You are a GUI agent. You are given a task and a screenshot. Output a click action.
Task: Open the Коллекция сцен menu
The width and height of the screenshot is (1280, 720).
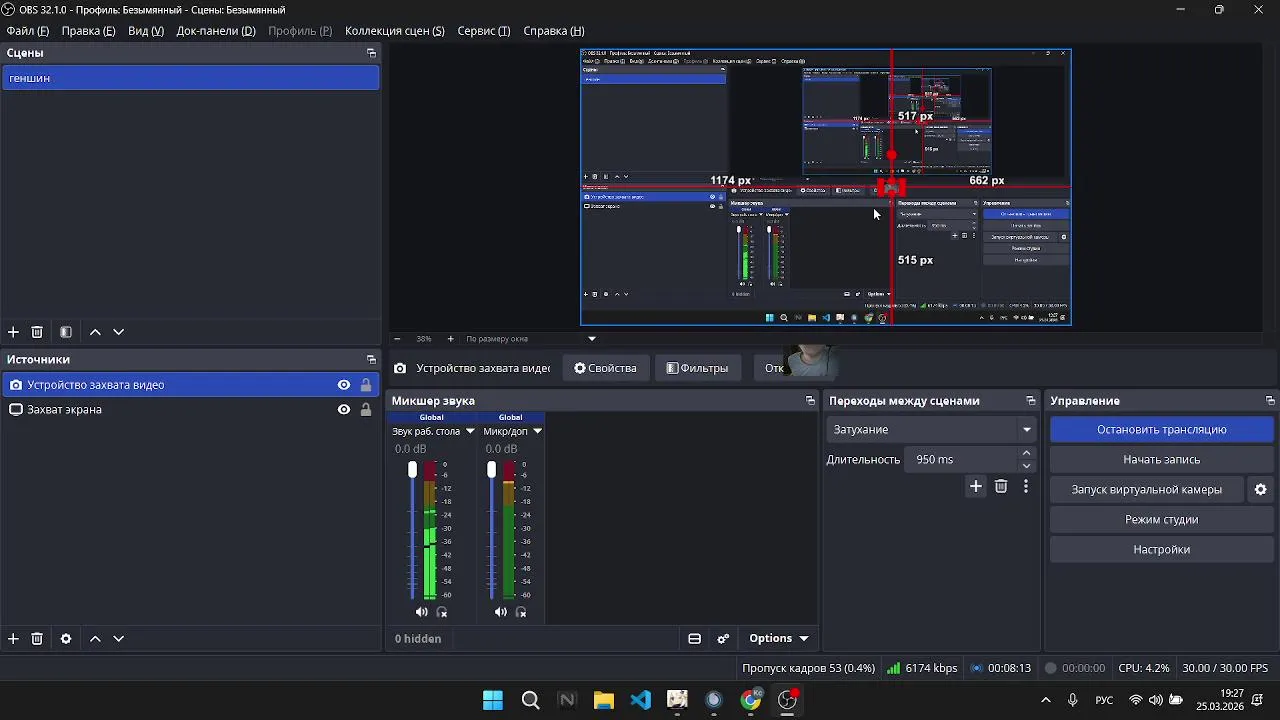click(x=394, y=31)
